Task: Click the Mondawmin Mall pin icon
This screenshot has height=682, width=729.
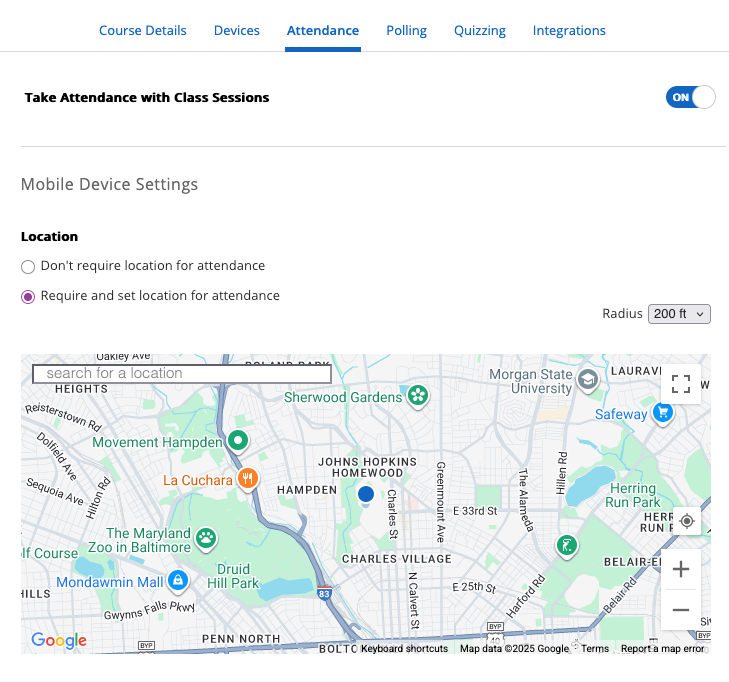Action: 177,581
